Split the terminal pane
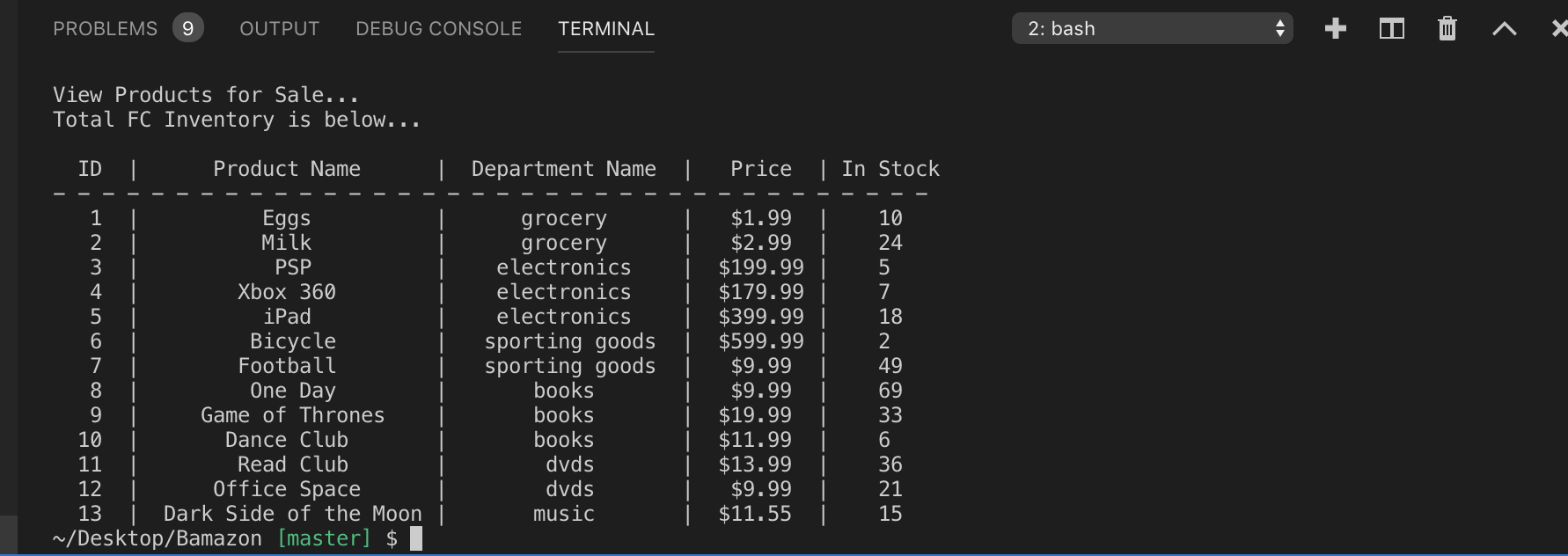 [x=1391, y=29]
